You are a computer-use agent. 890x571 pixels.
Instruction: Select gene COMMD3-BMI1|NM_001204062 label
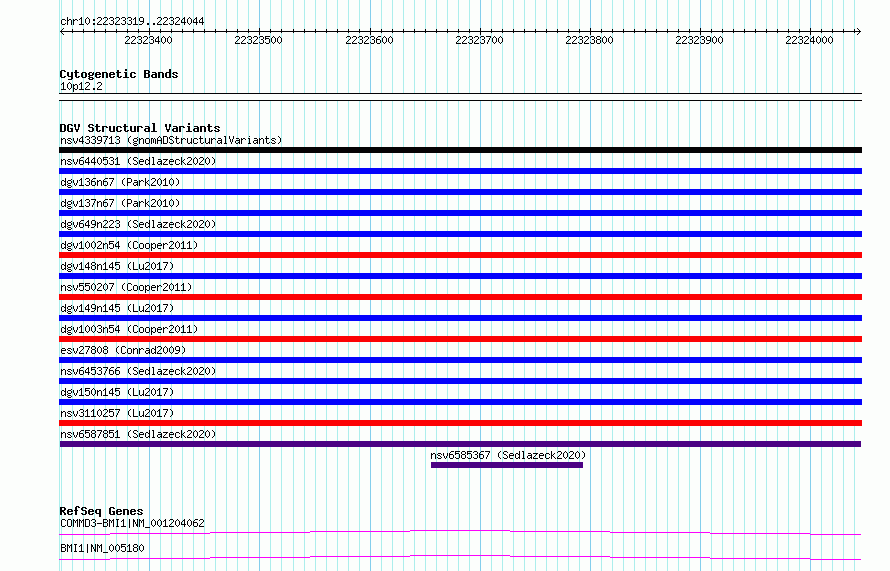coord(132,523)
